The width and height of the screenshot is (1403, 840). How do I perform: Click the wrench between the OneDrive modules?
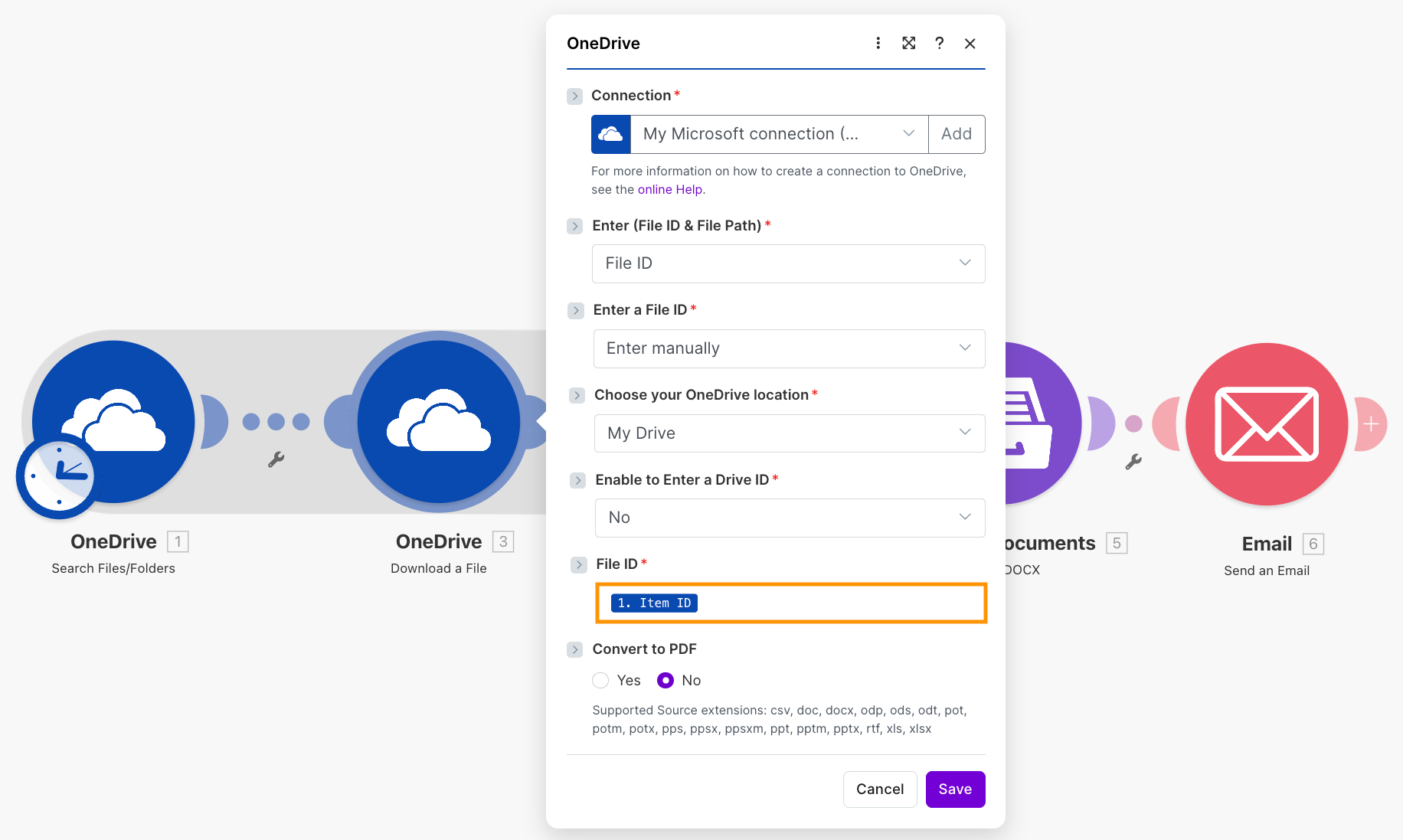pos(276,459)
